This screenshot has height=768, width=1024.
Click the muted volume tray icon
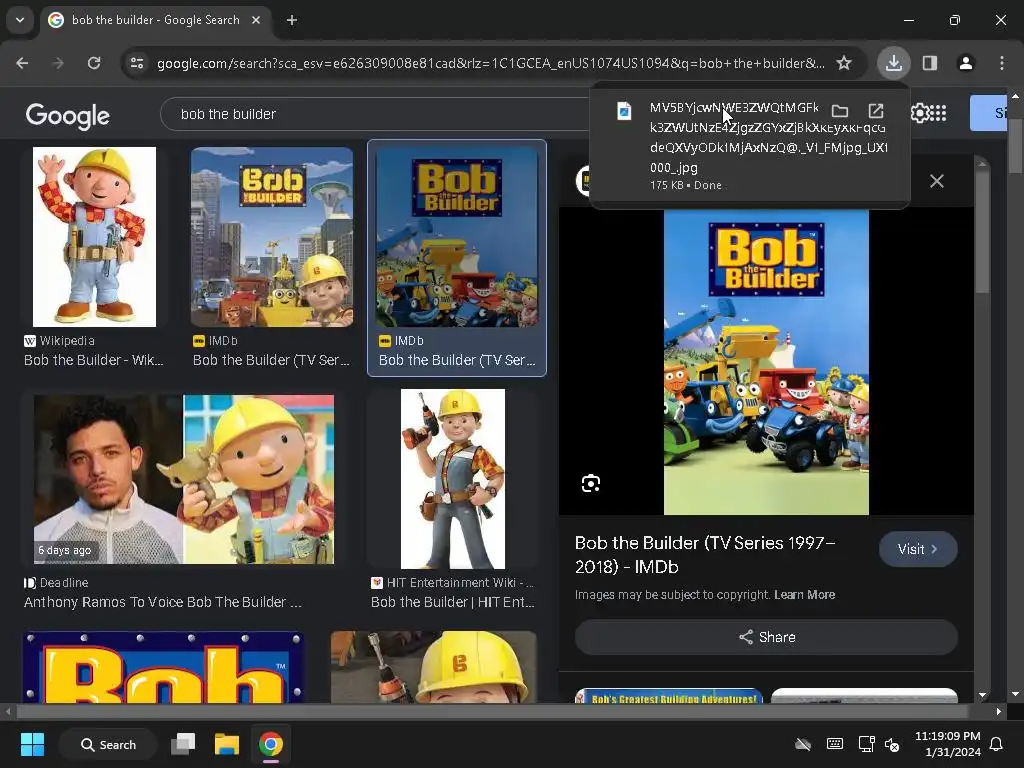coord(891,744)
